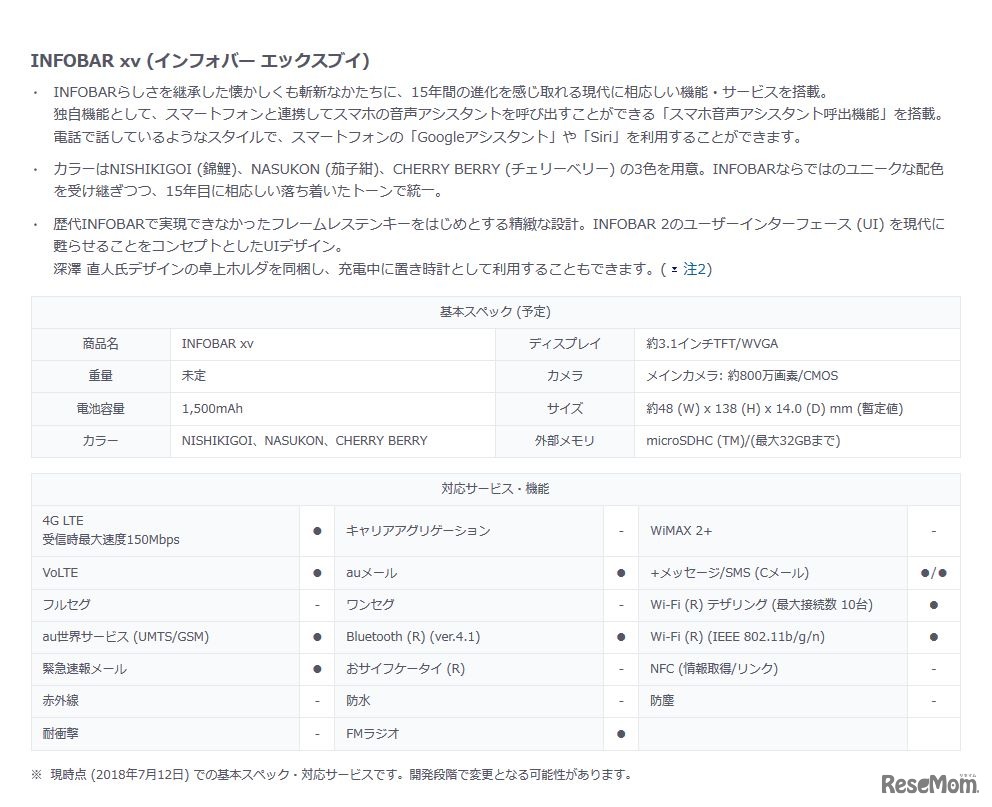Image resolution: width=992 pixels, height=807 pixels.
Task: Click the WiMAX 2+ cell
Action: point(772,531)
